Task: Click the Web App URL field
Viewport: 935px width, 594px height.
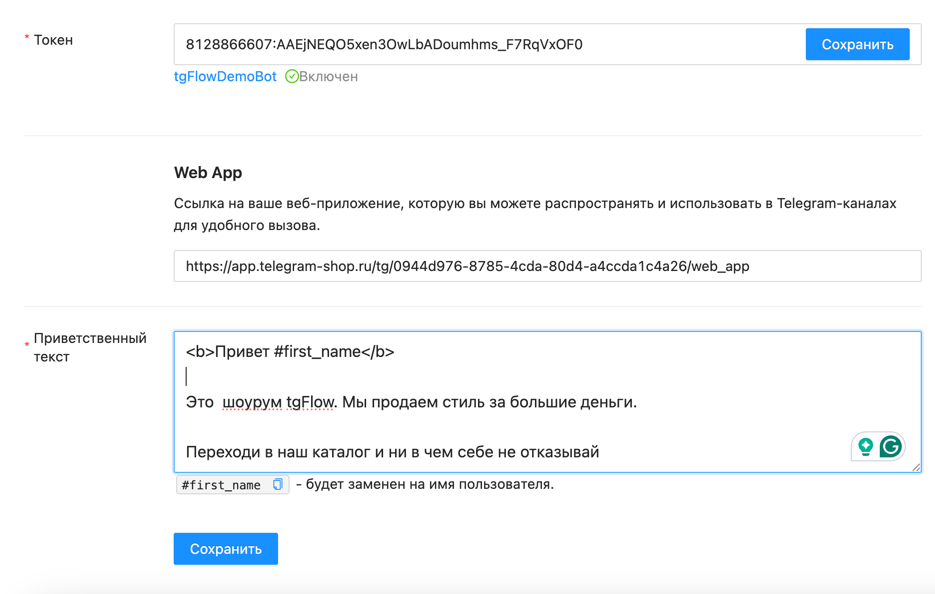Action: [x=547, y=266]
